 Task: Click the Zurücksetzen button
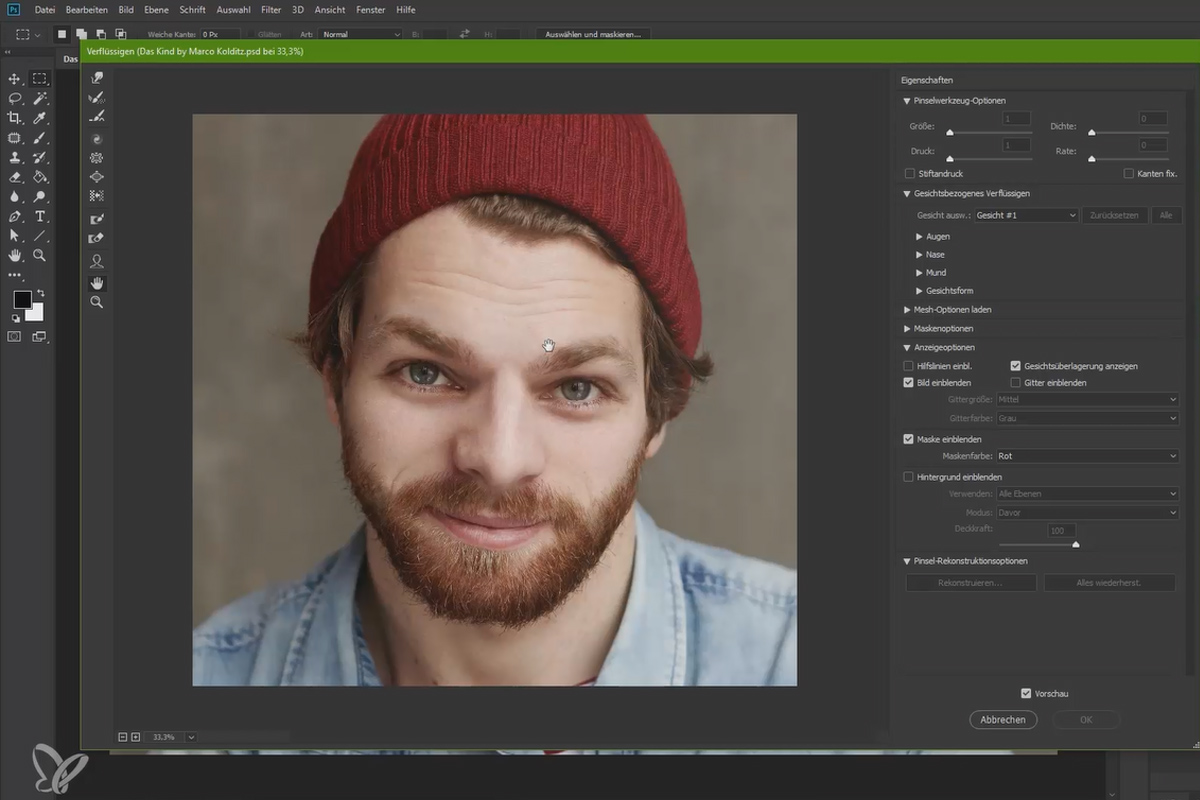1115,215
